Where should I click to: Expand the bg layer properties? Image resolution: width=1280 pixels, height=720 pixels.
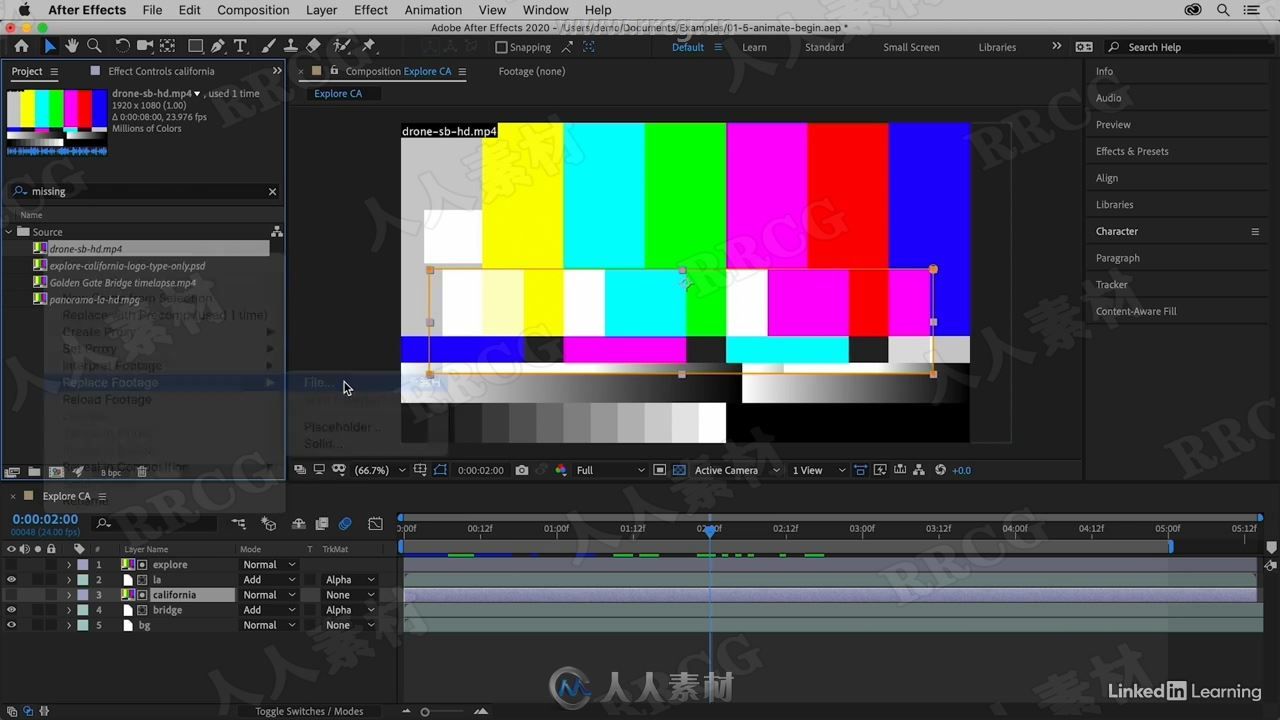tap(69, 625)
